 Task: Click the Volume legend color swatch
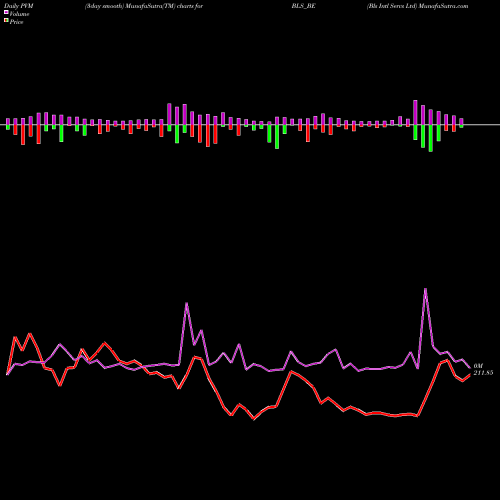[x=6, y=12]
